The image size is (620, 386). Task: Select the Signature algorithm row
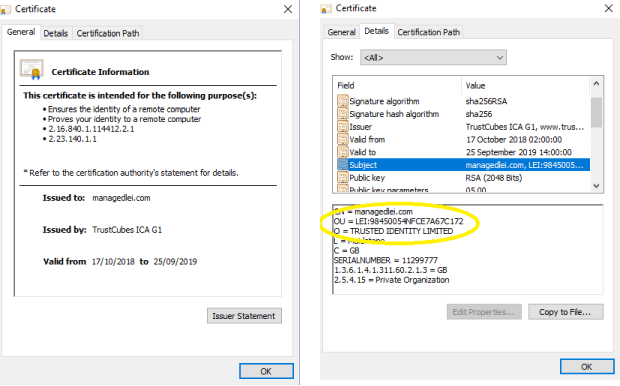[463, 101]
